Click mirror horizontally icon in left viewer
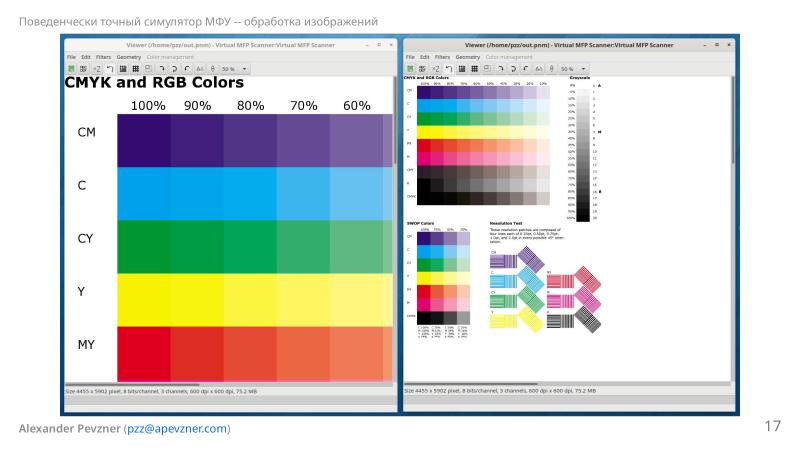 point(200,69)
